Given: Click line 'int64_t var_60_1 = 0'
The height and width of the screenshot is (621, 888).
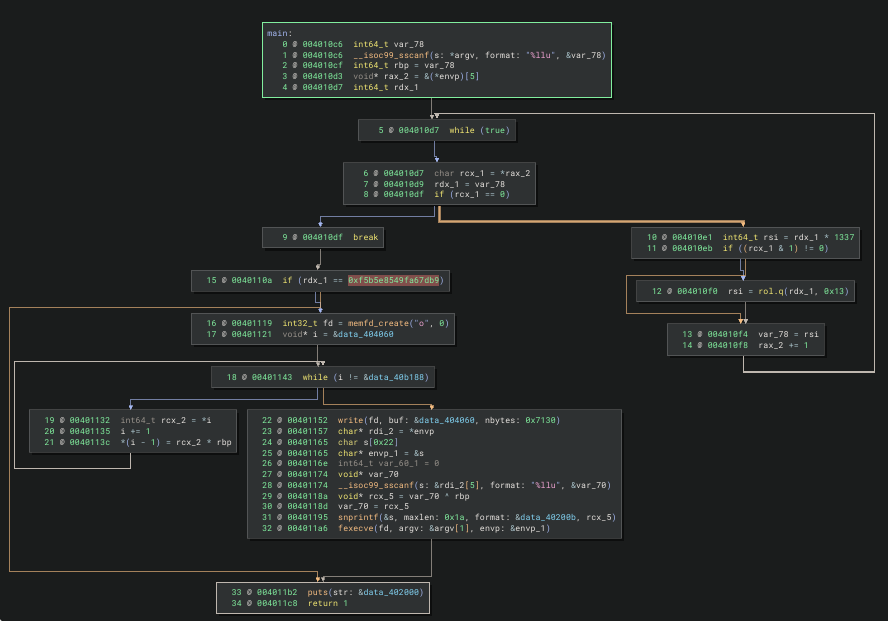Looking at the screenshot, I should coord(388,463).
